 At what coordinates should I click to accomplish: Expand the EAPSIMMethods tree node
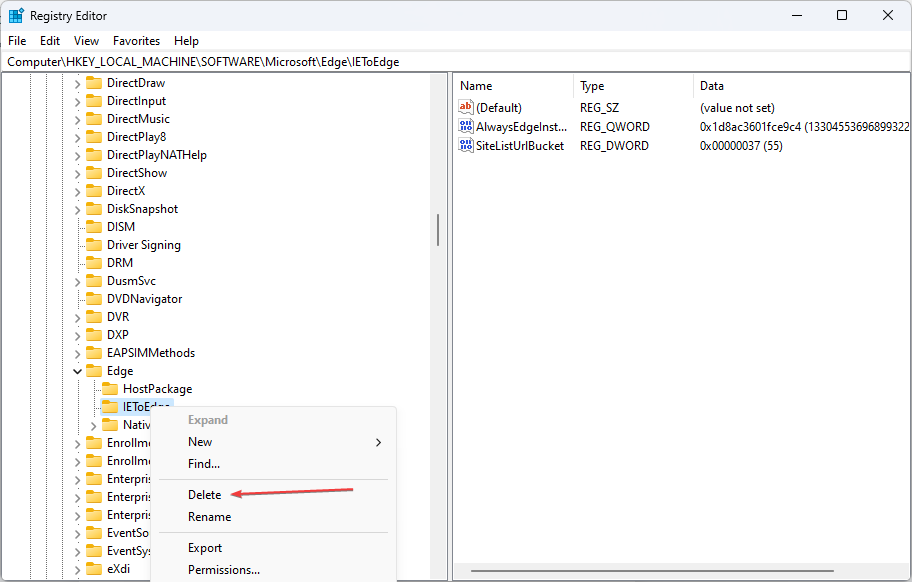pyautogui.click(x=77, y=354)
